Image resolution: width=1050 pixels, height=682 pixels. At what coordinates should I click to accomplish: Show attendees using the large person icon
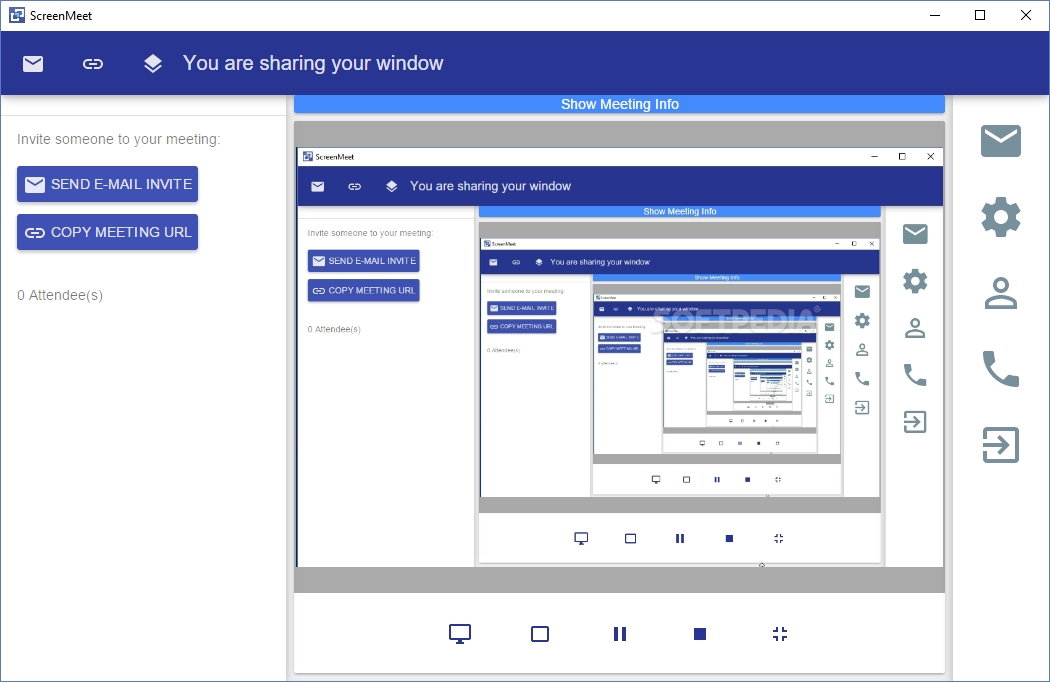(x=1000, y=293)
